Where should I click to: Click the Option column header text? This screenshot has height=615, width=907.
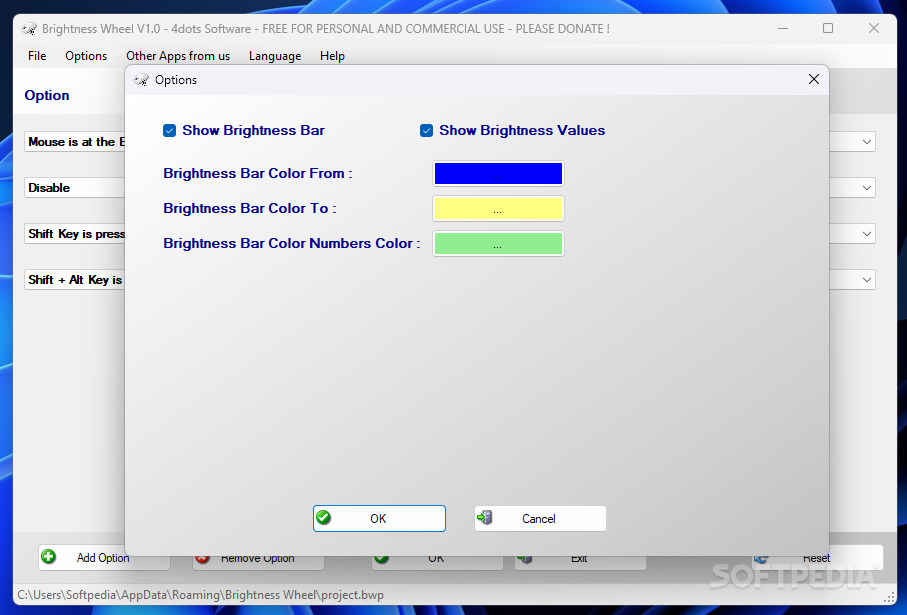[47, 95]
